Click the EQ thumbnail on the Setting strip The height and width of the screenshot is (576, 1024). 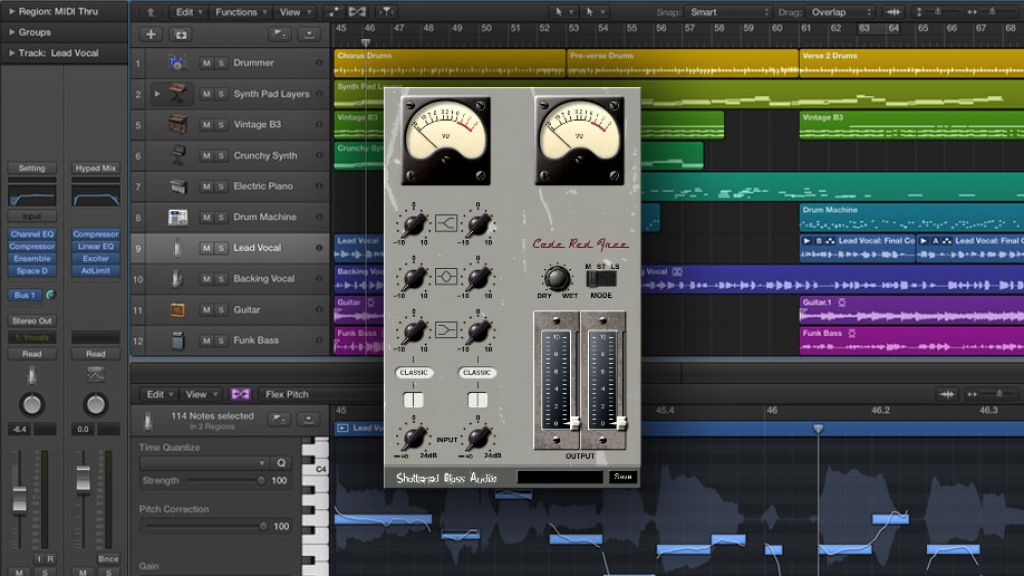click(x=32, y=196)
